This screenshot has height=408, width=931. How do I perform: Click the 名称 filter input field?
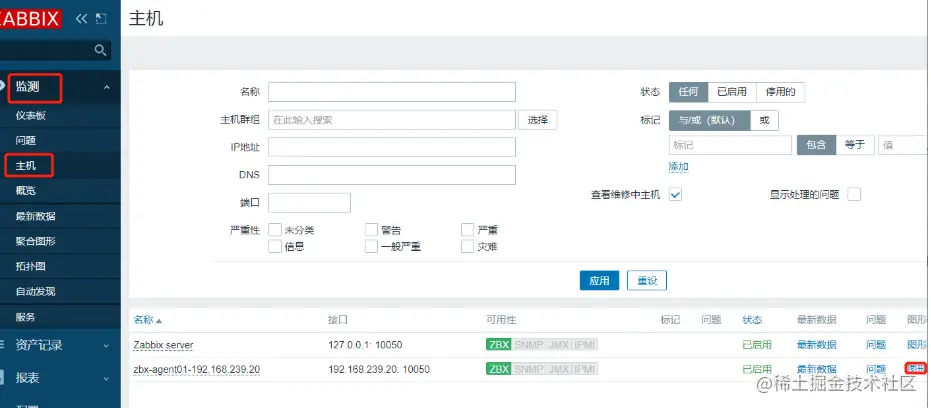(x=392, y=92)
